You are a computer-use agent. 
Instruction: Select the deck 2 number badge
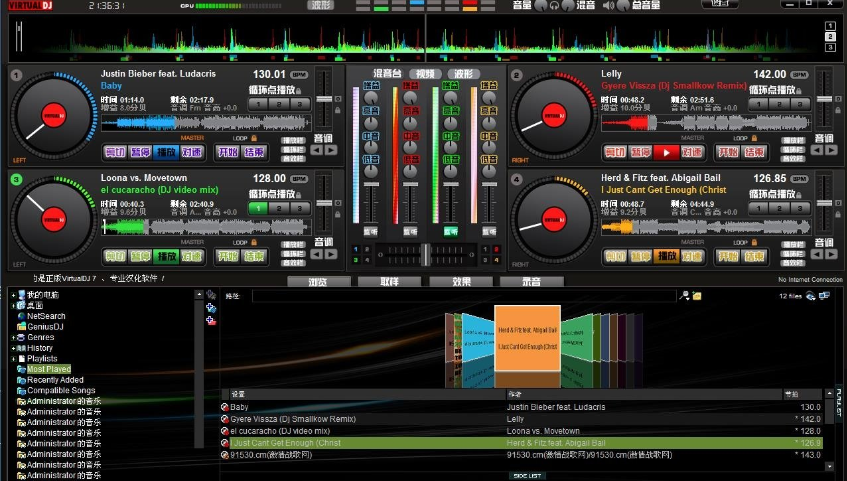(x=516, y=75)
